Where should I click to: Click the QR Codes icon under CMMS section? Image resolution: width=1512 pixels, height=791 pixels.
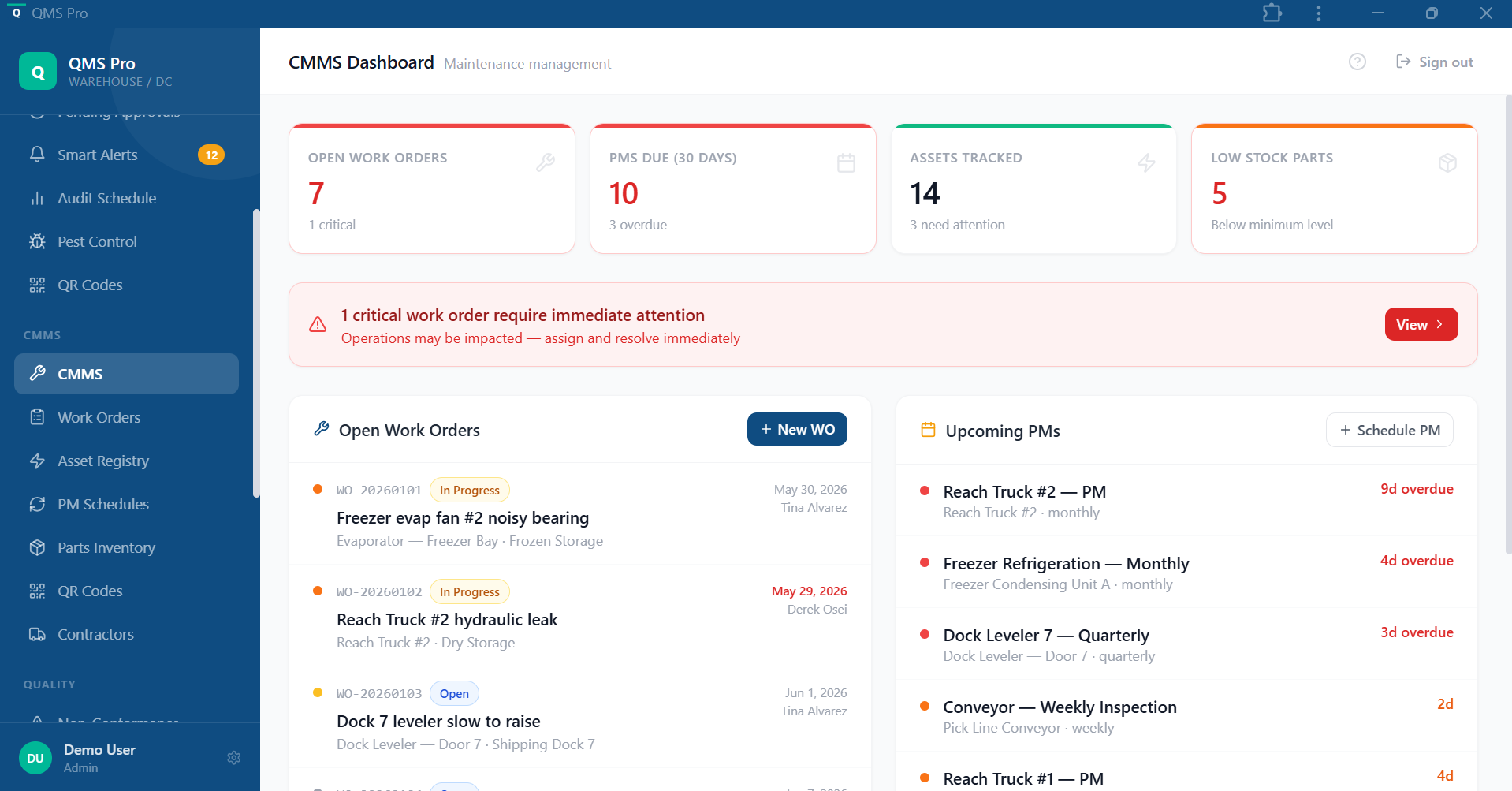click(37, 591)
